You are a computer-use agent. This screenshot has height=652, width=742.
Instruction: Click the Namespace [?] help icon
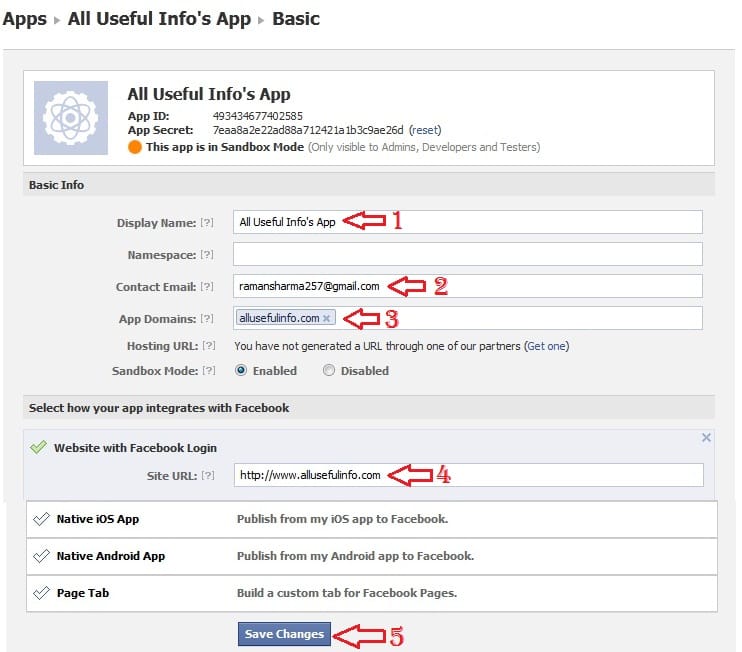point(207,255)
